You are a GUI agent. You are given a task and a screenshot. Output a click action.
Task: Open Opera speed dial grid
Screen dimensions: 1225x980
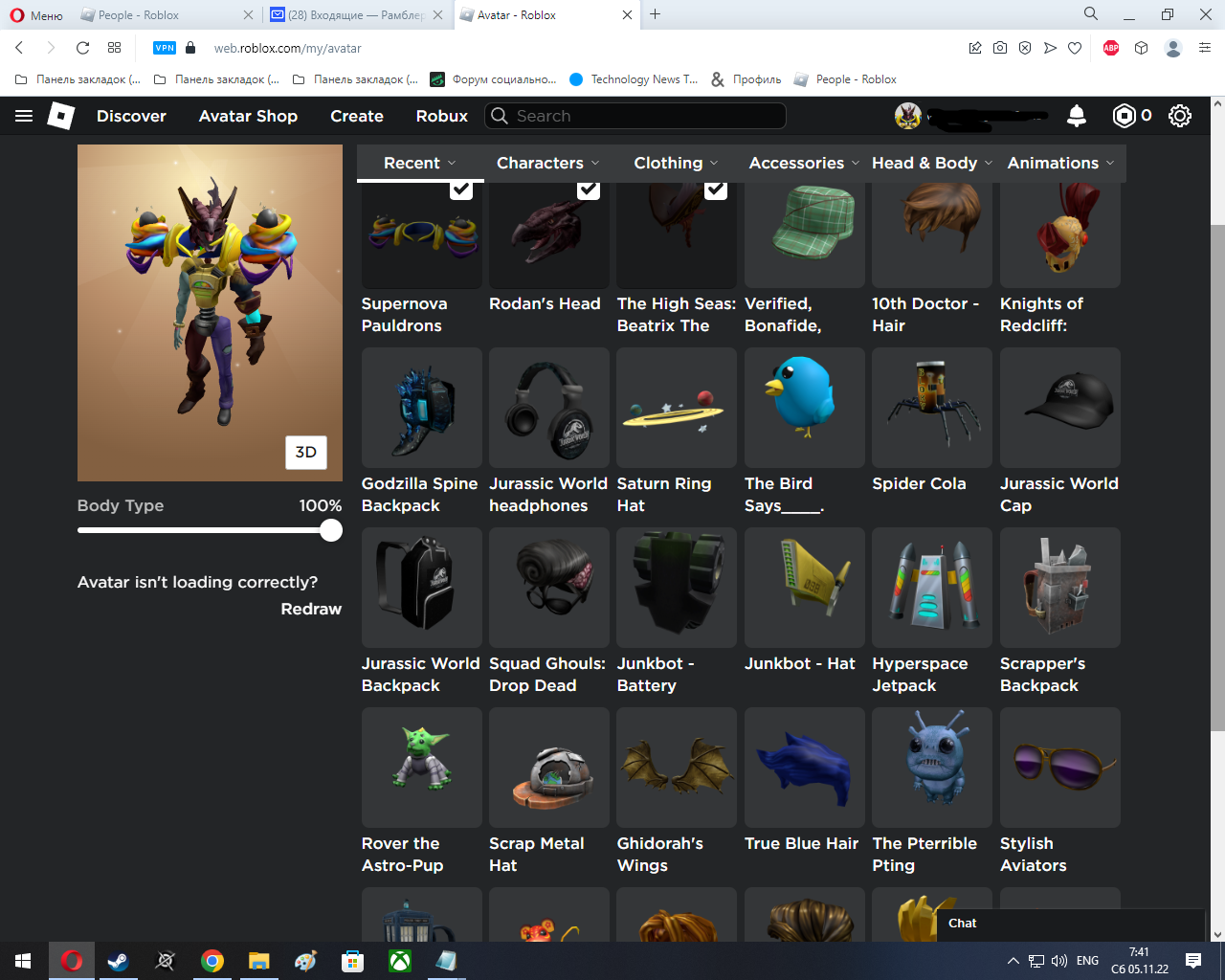[x=115, y=48]
